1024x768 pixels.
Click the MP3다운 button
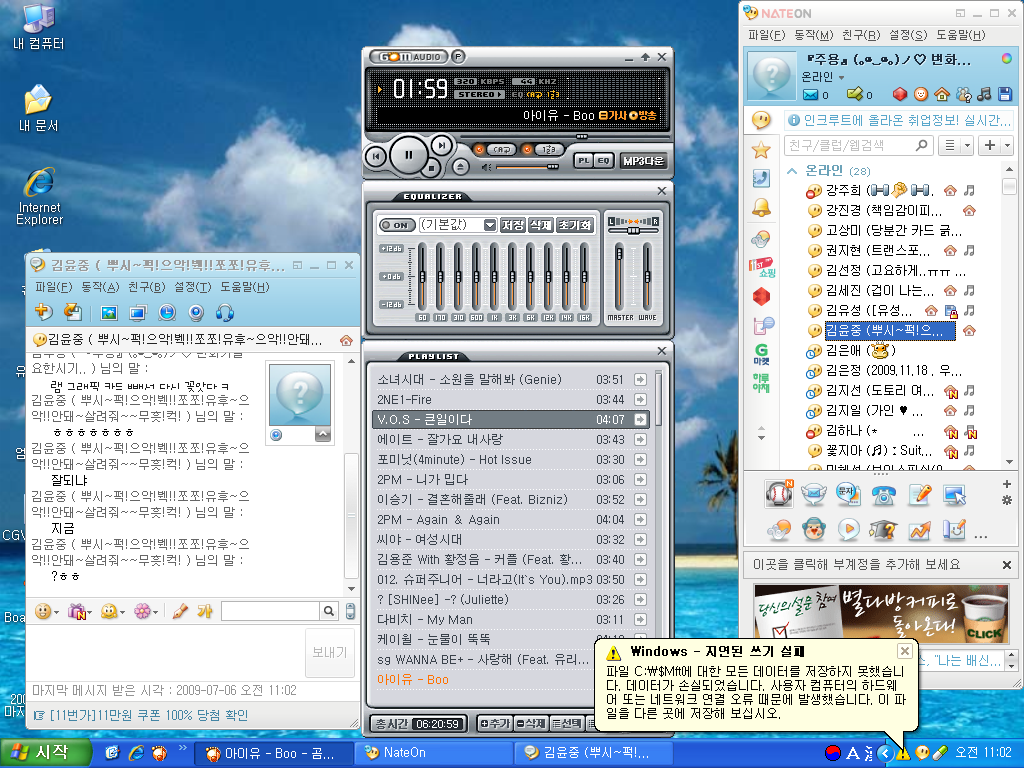(643, 160)
